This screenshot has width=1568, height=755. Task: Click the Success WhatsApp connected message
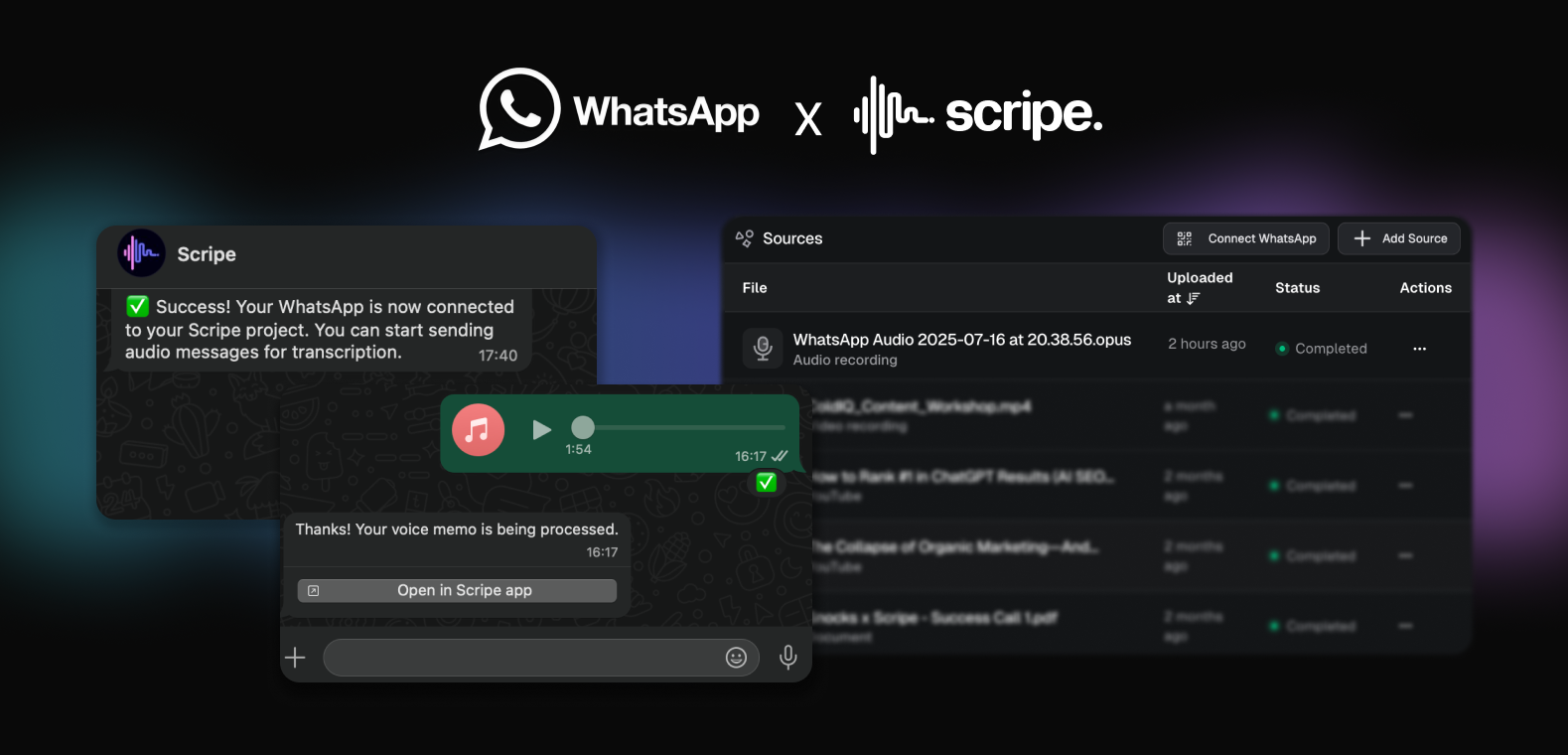click(x=320, y=330)
